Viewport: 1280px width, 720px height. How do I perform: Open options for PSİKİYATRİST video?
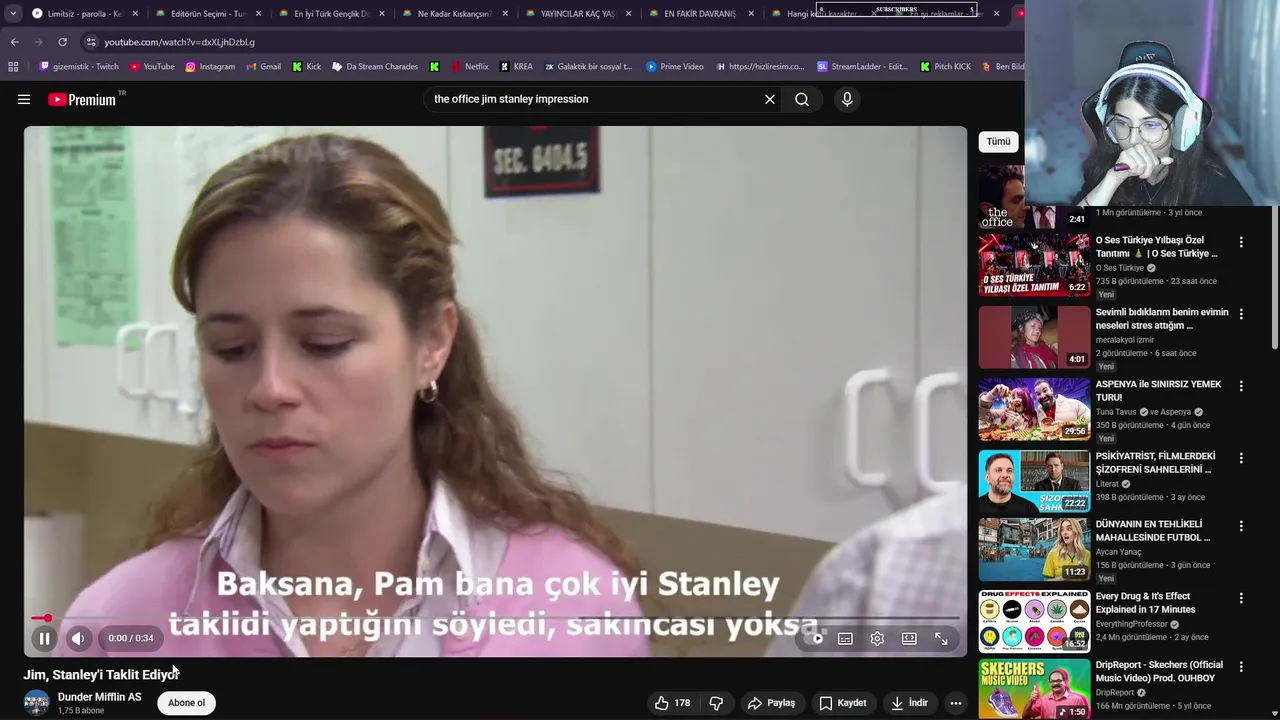(x=1241, y=458)
